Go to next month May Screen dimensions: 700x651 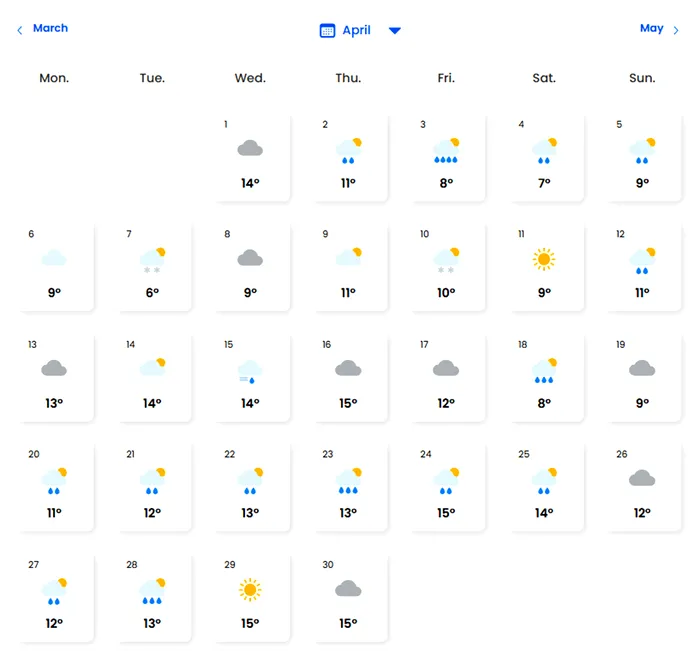click(x=651, y=28)
